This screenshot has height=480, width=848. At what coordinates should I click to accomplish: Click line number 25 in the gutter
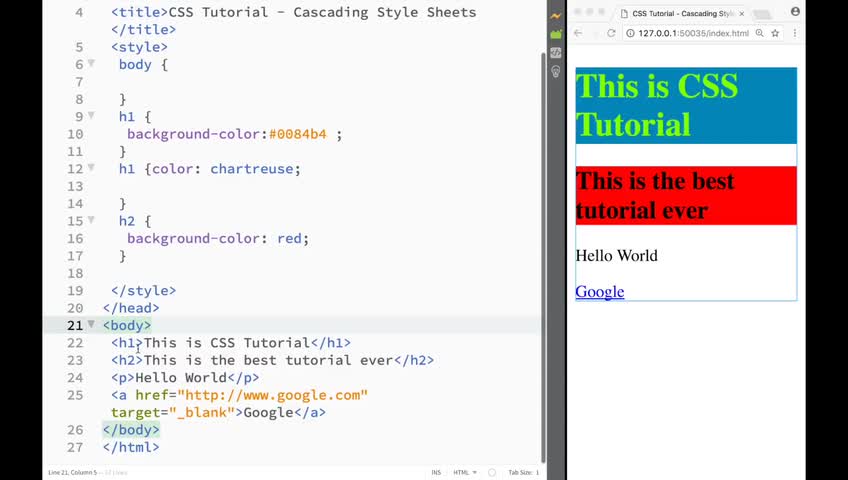pyautogui.click(x=76, y=395)
